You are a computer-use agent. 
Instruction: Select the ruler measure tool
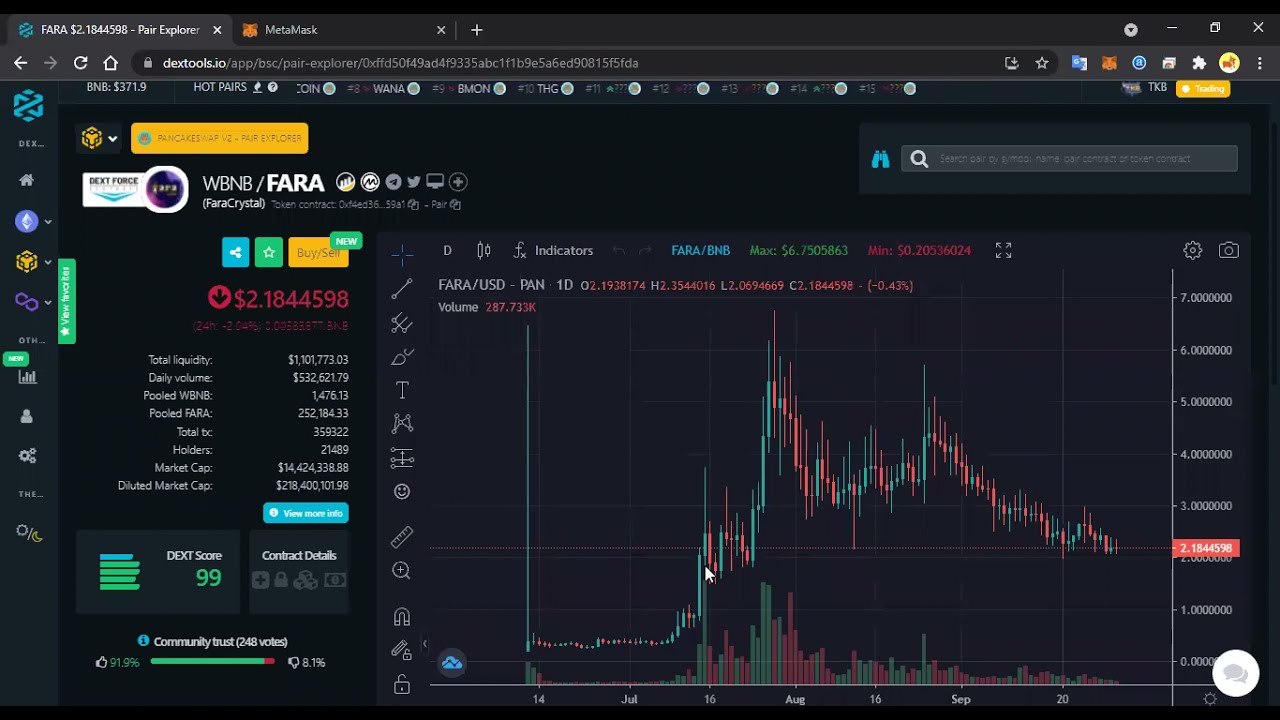(x=402, y=537)
